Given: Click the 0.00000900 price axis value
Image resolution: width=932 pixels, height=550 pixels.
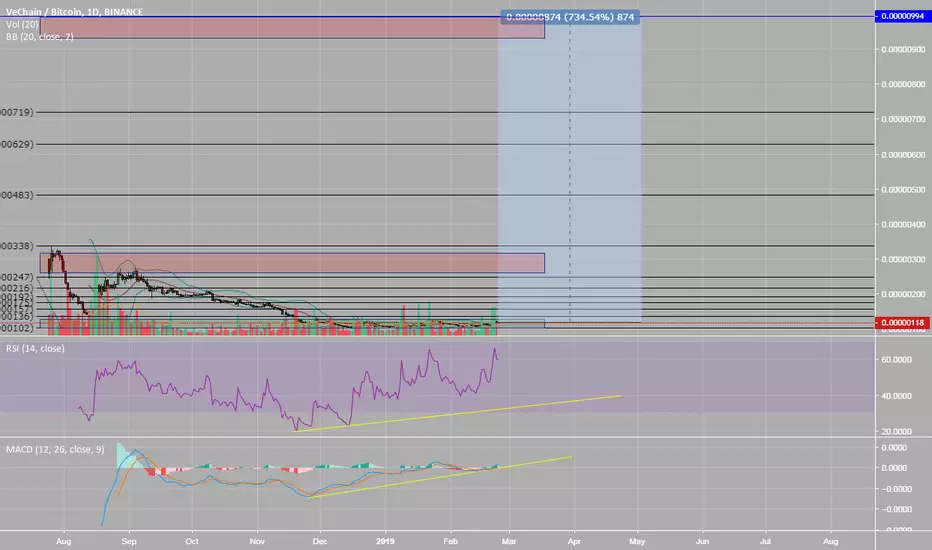Looking at the screenshot, I should tap(903, 49).
